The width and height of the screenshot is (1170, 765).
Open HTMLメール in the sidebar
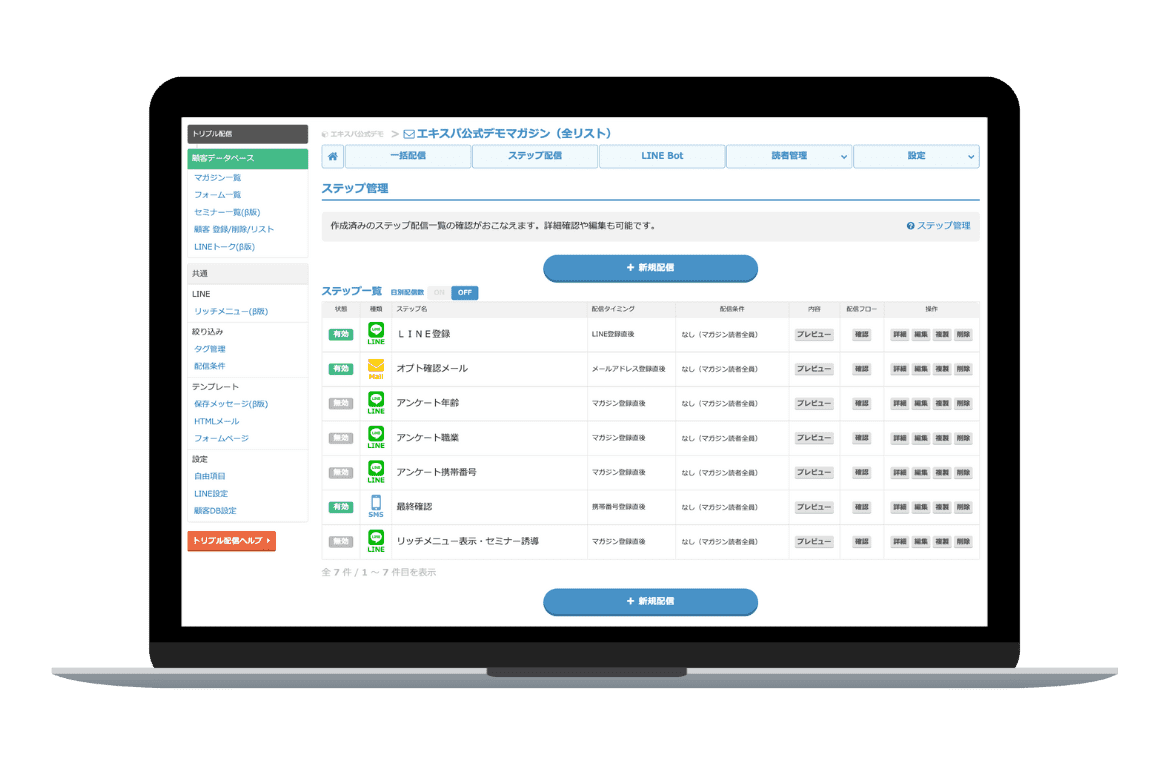coord(216,421)
